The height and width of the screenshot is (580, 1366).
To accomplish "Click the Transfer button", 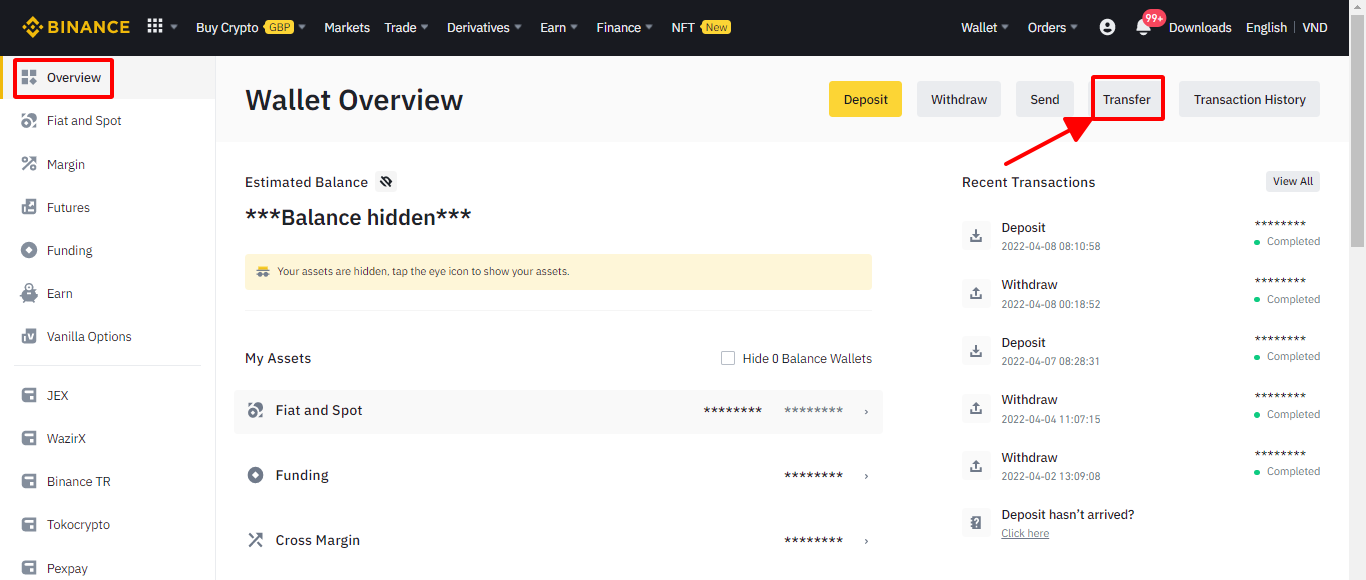I will (x=1127, y=99).
